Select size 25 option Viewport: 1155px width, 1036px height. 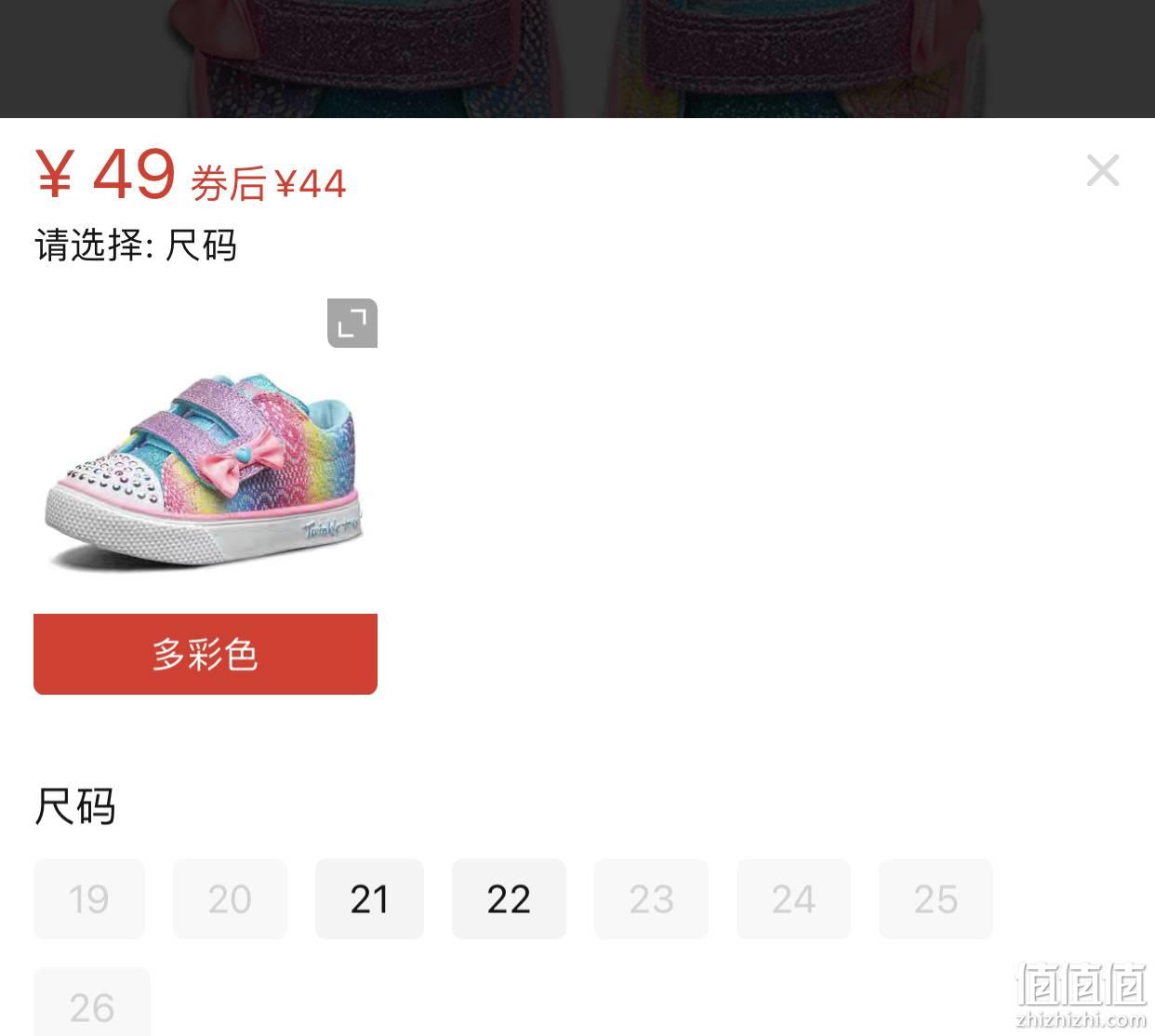pos(936,899)
